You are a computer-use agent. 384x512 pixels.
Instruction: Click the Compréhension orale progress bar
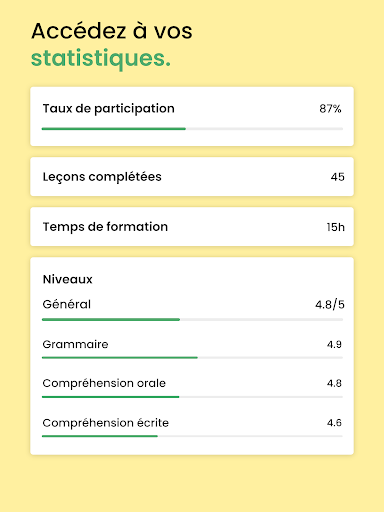point(192,397)
